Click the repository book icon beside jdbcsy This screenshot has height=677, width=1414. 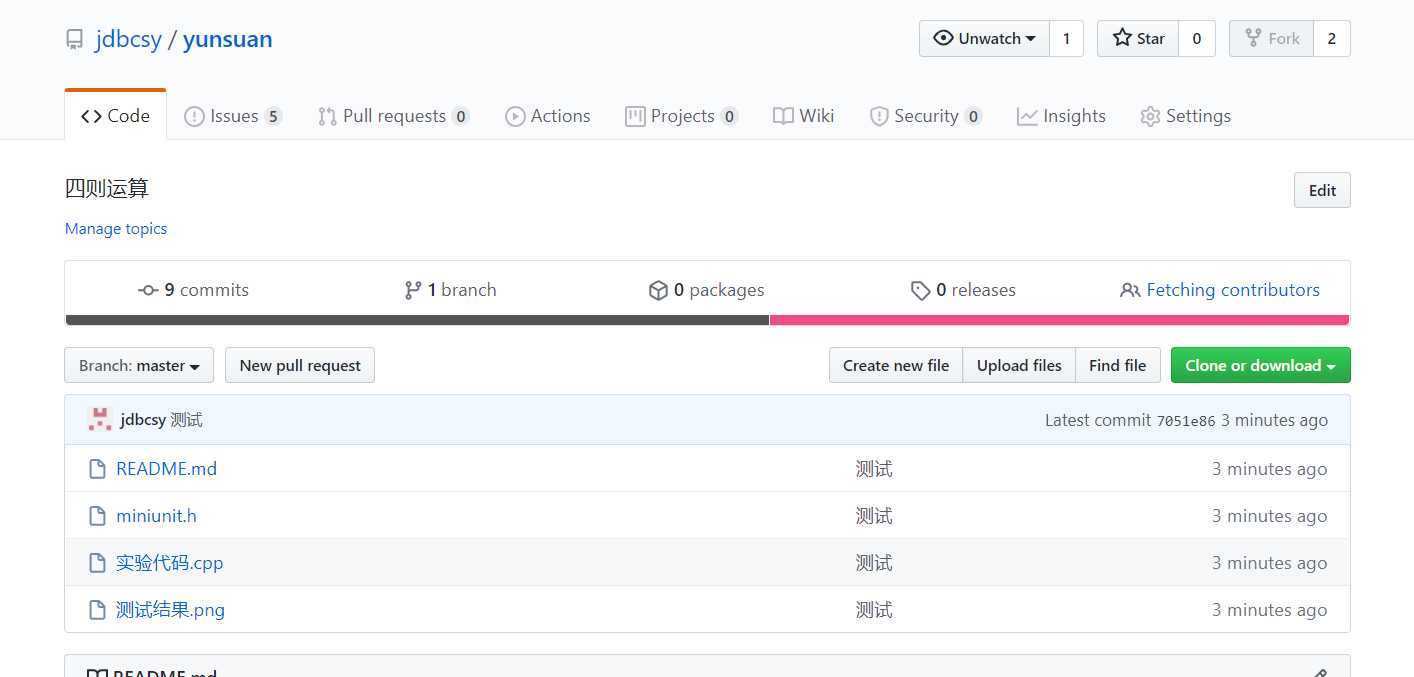click(74, 39)
